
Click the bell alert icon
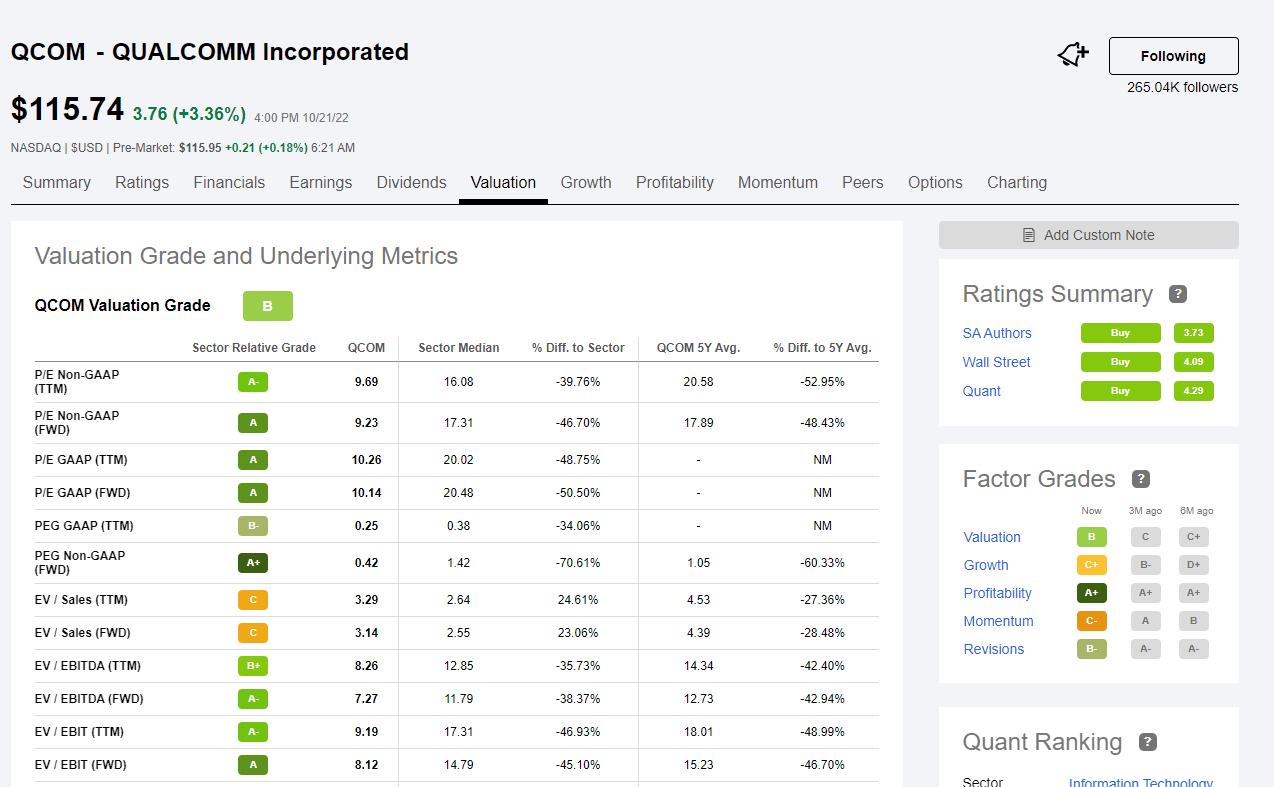(x=1073, y=55)
